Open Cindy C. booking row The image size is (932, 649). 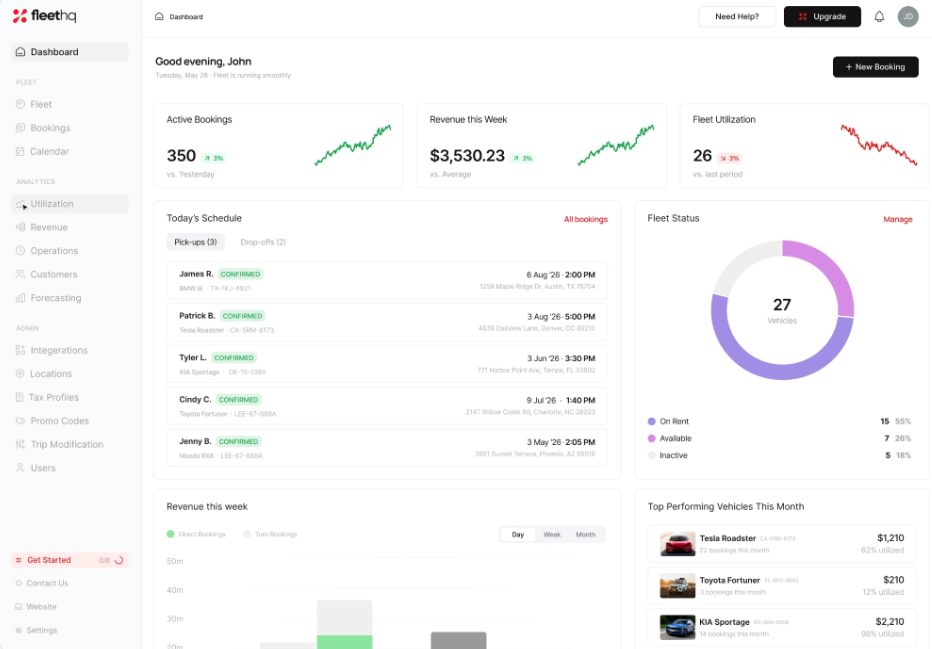coord(387,406)
